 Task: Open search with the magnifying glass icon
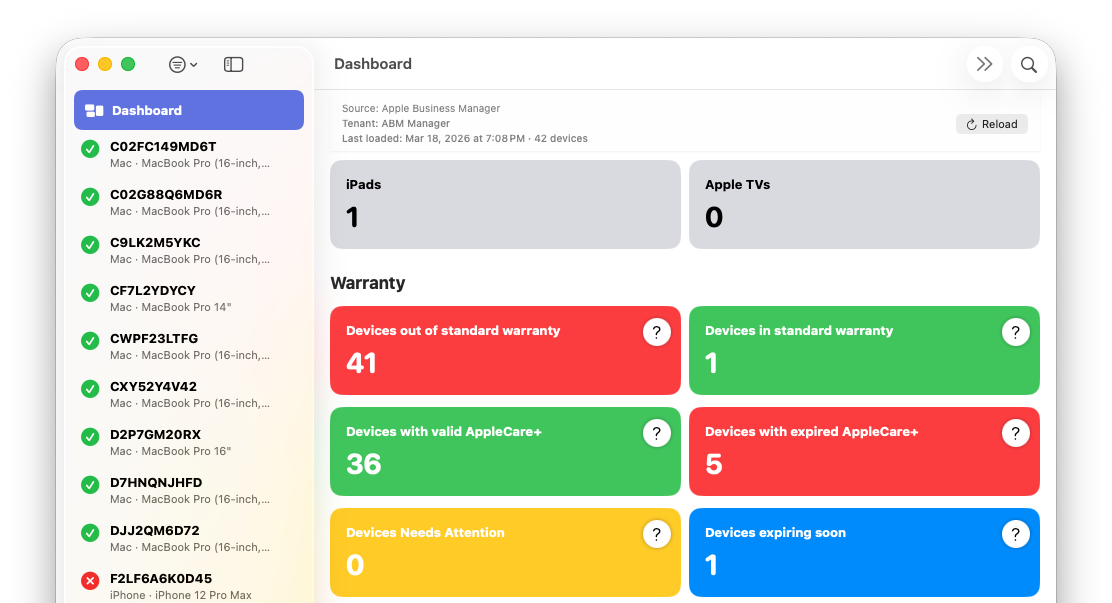1028,63
